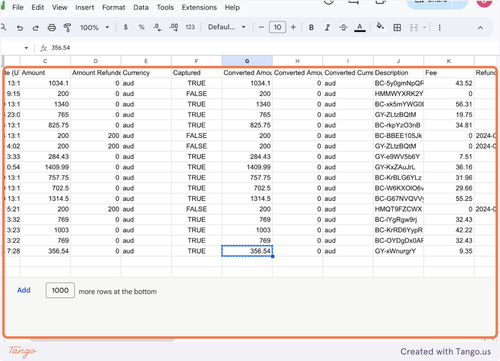Select column K header
Image resolution: width=500 pixels, height=361 pixels.
tap(449, 61)
